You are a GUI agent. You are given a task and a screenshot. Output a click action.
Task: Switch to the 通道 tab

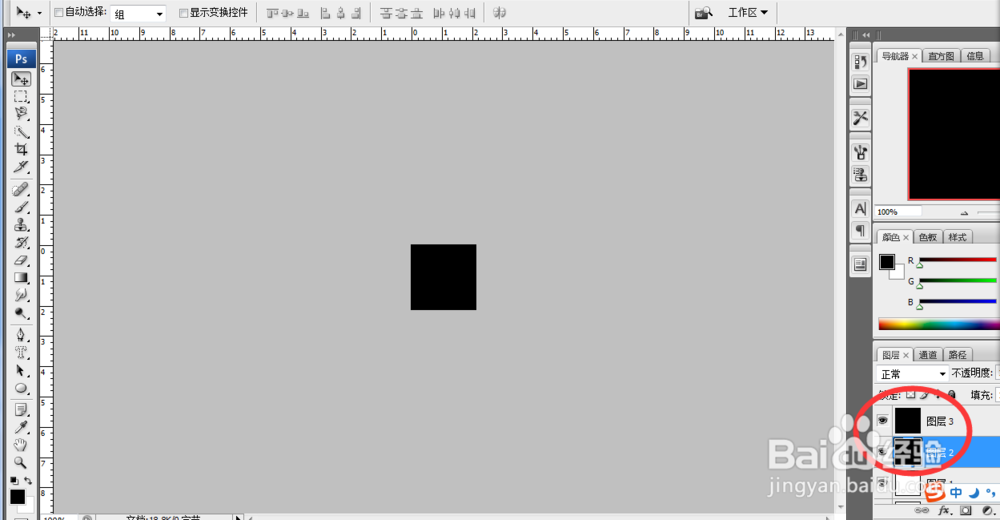point(928,355)
